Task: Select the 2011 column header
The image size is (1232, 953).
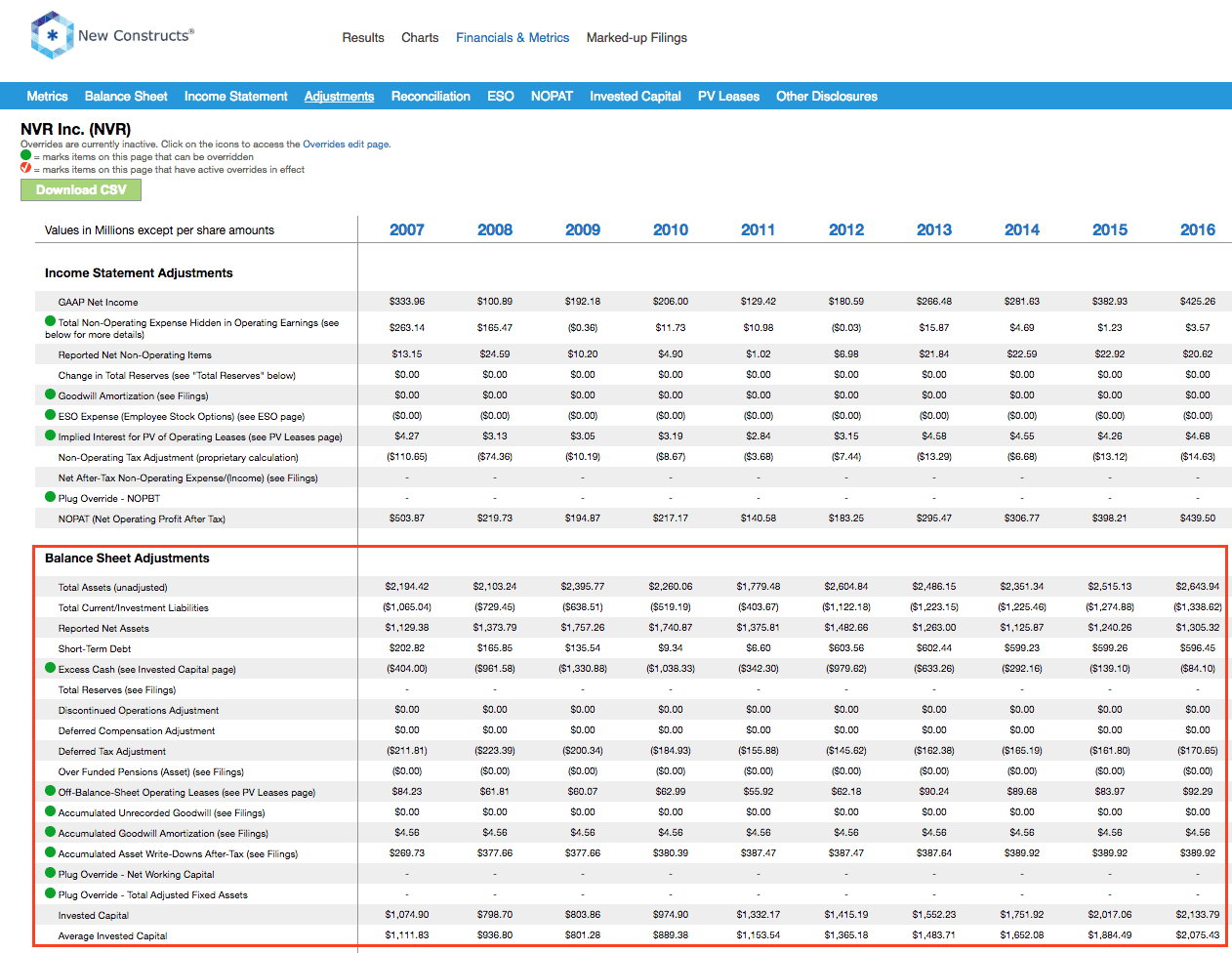Action: pyautogui.click(x=759, y=229)
